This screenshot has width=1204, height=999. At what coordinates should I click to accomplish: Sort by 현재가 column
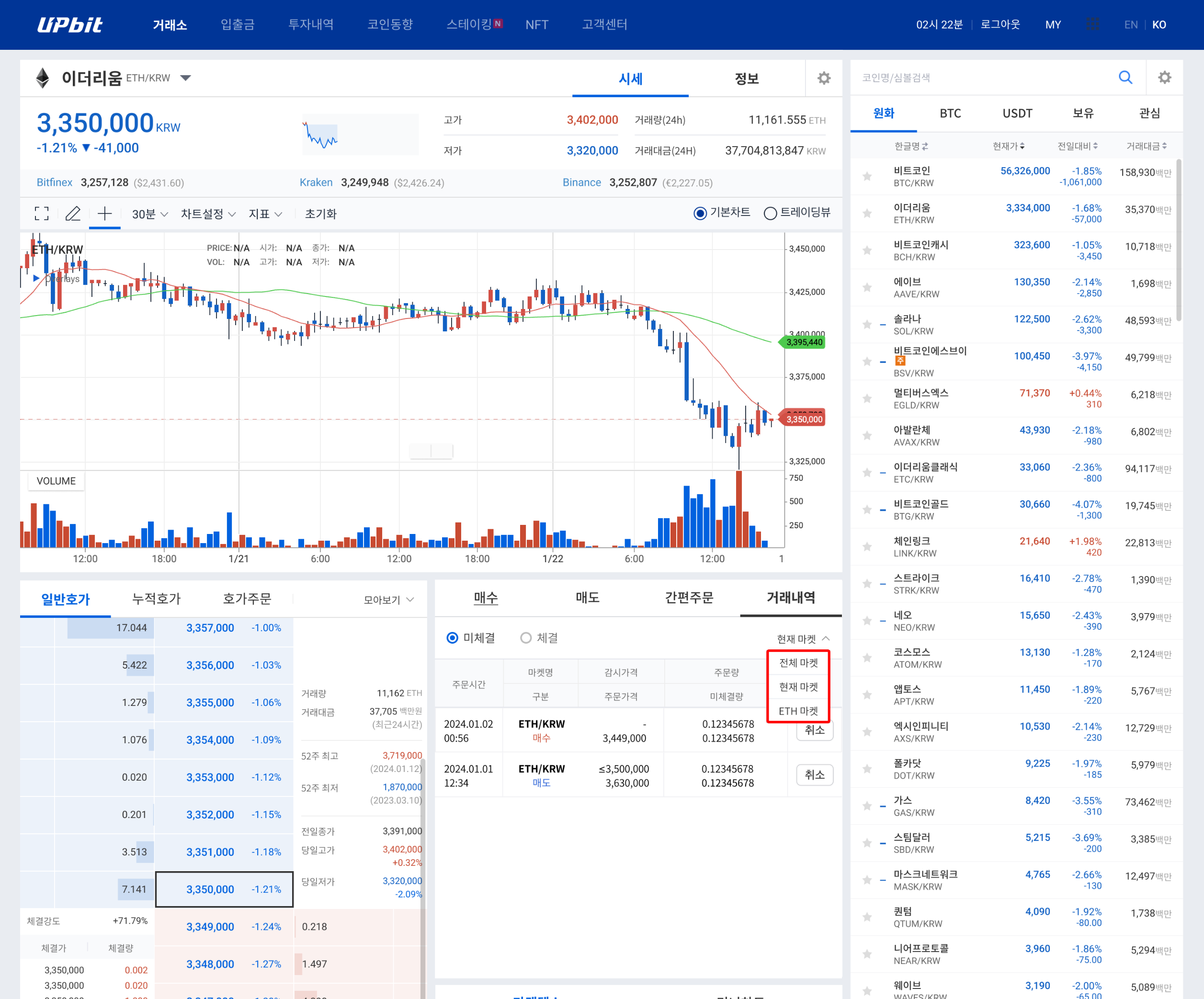[1009, 146]
